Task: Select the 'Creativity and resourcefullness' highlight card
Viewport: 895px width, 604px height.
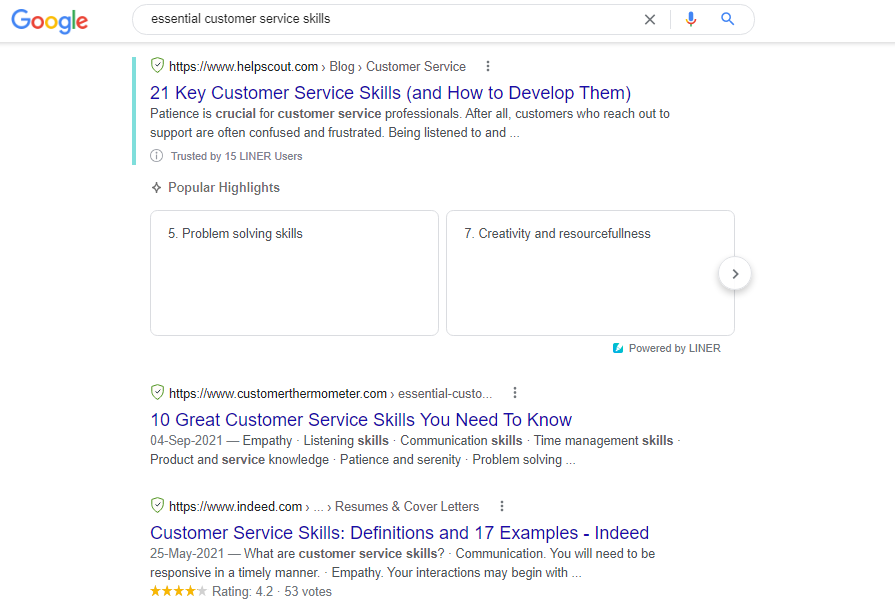Action: click(590, 272)
